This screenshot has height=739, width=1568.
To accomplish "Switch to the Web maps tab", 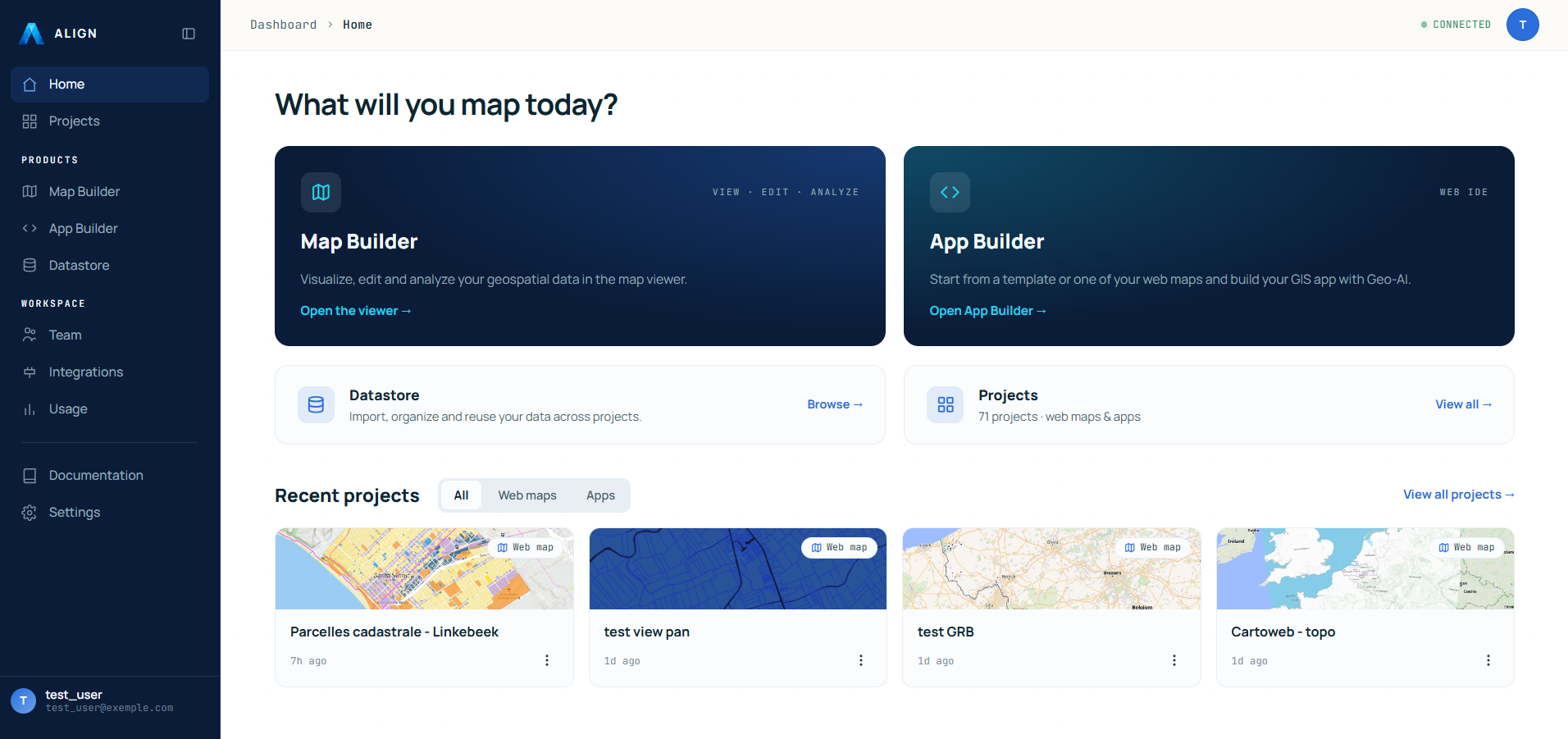I will click(527, 495).
